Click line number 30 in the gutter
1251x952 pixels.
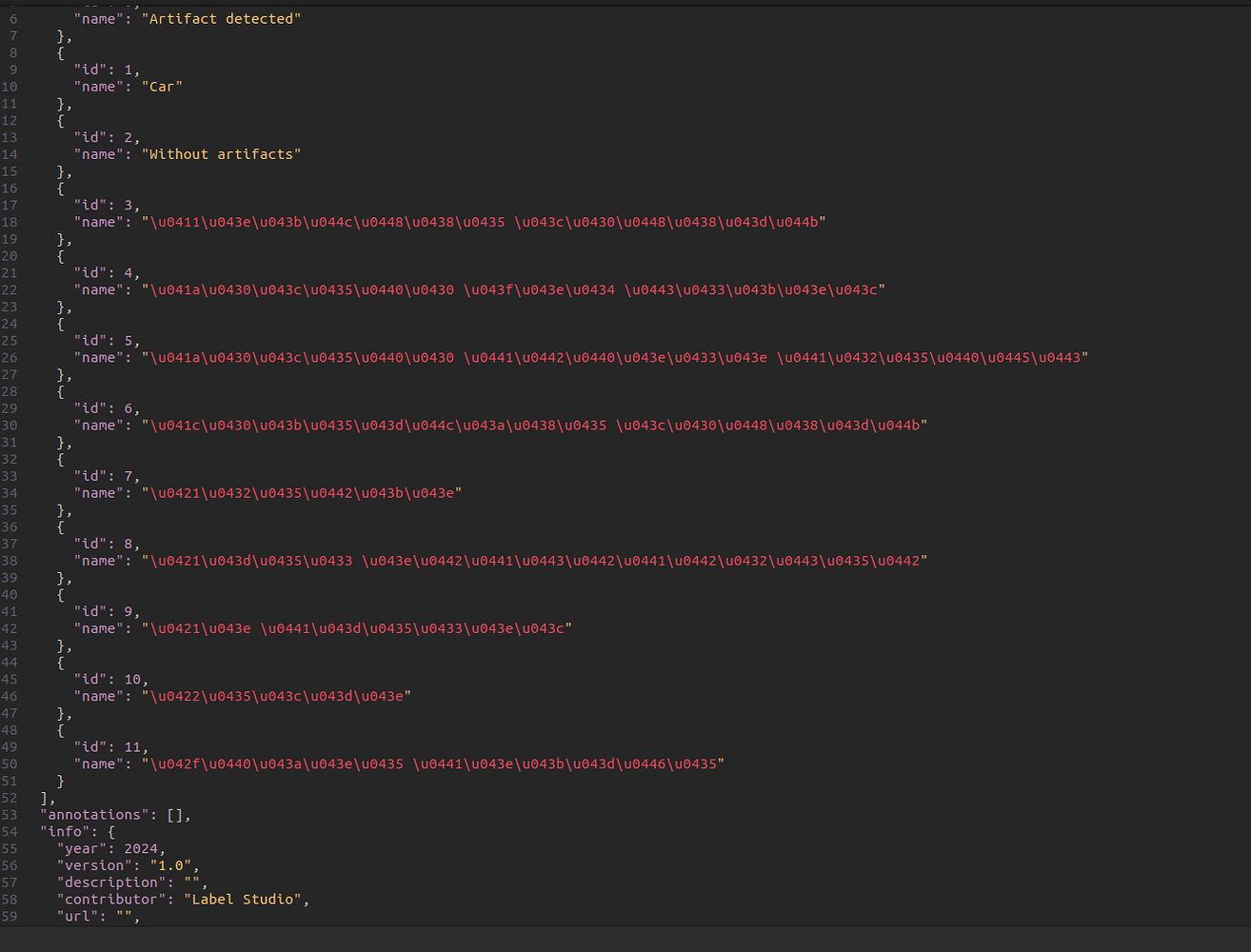[x=12, y=425]
